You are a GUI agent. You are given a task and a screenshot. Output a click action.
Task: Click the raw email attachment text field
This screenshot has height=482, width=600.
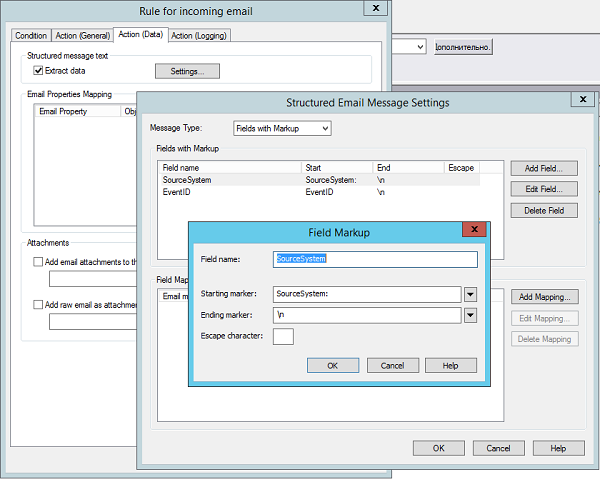click(93, 321)
